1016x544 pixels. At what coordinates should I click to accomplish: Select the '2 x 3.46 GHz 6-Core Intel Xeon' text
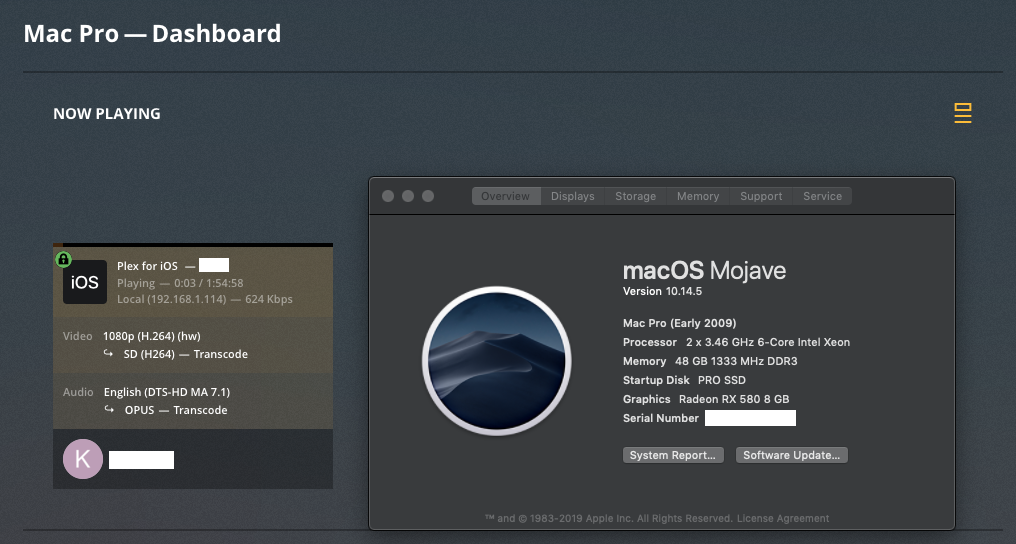coord(768,342)
